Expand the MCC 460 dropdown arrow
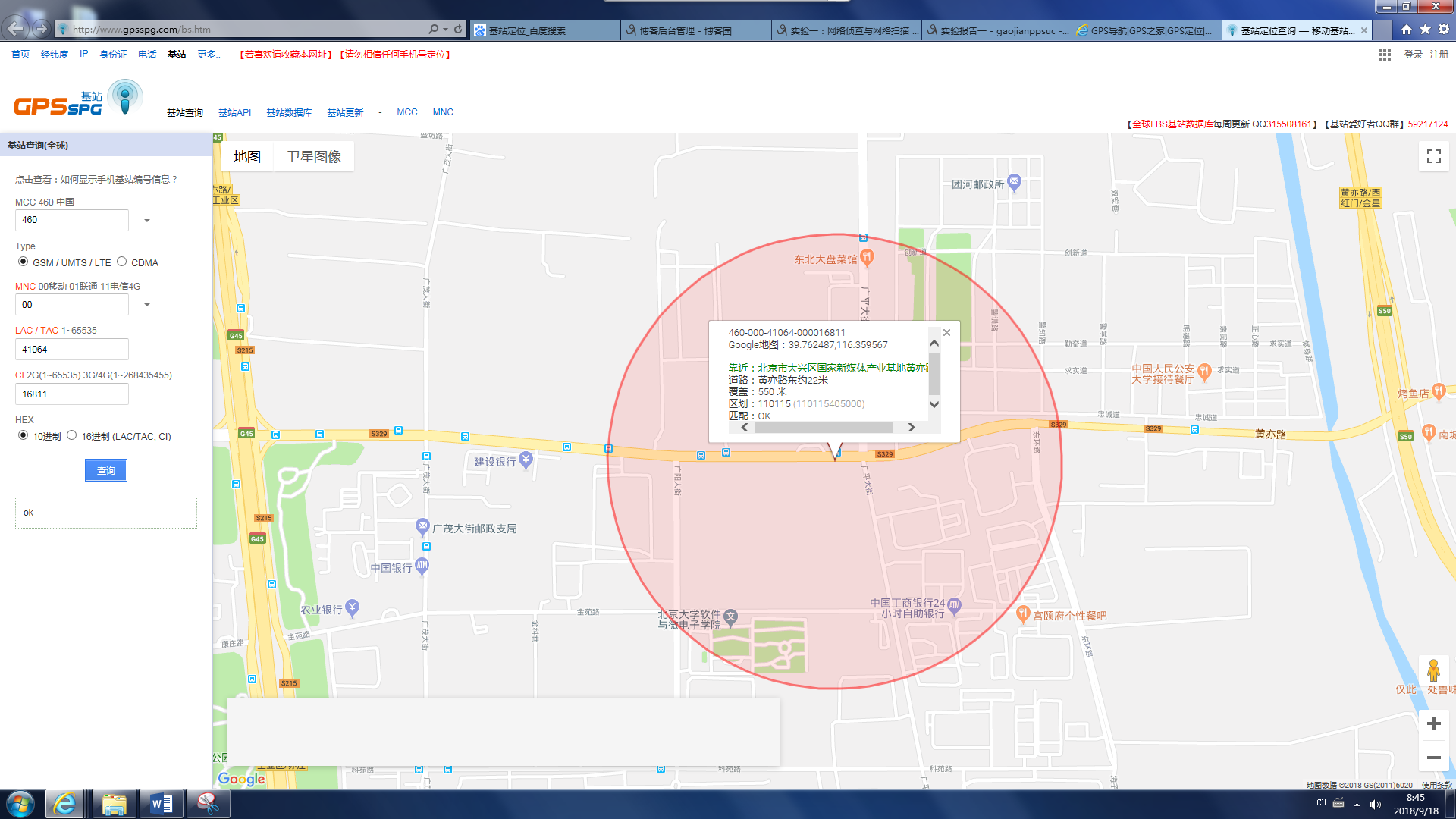Image resolution: width=1456 pixels, height=819 pixels. point(147,221)
